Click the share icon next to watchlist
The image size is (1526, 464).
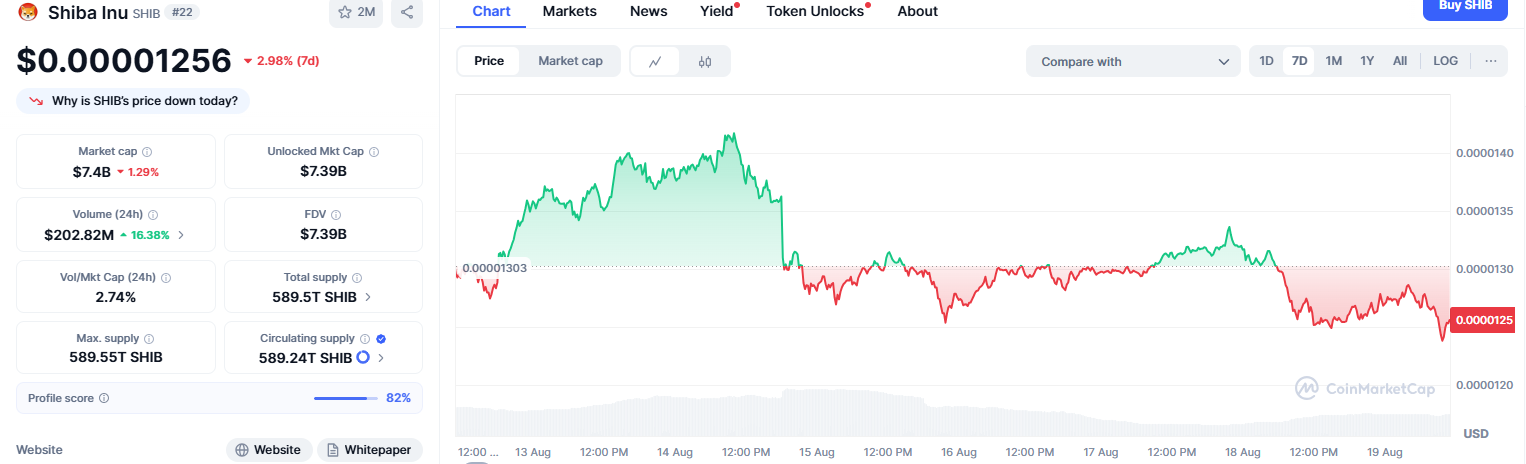(407, 12)
